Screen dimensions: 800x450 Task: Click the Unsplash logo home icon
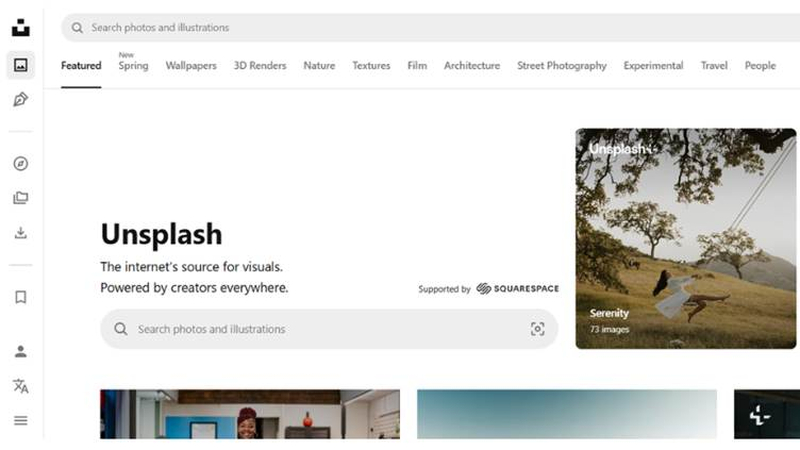20,28
